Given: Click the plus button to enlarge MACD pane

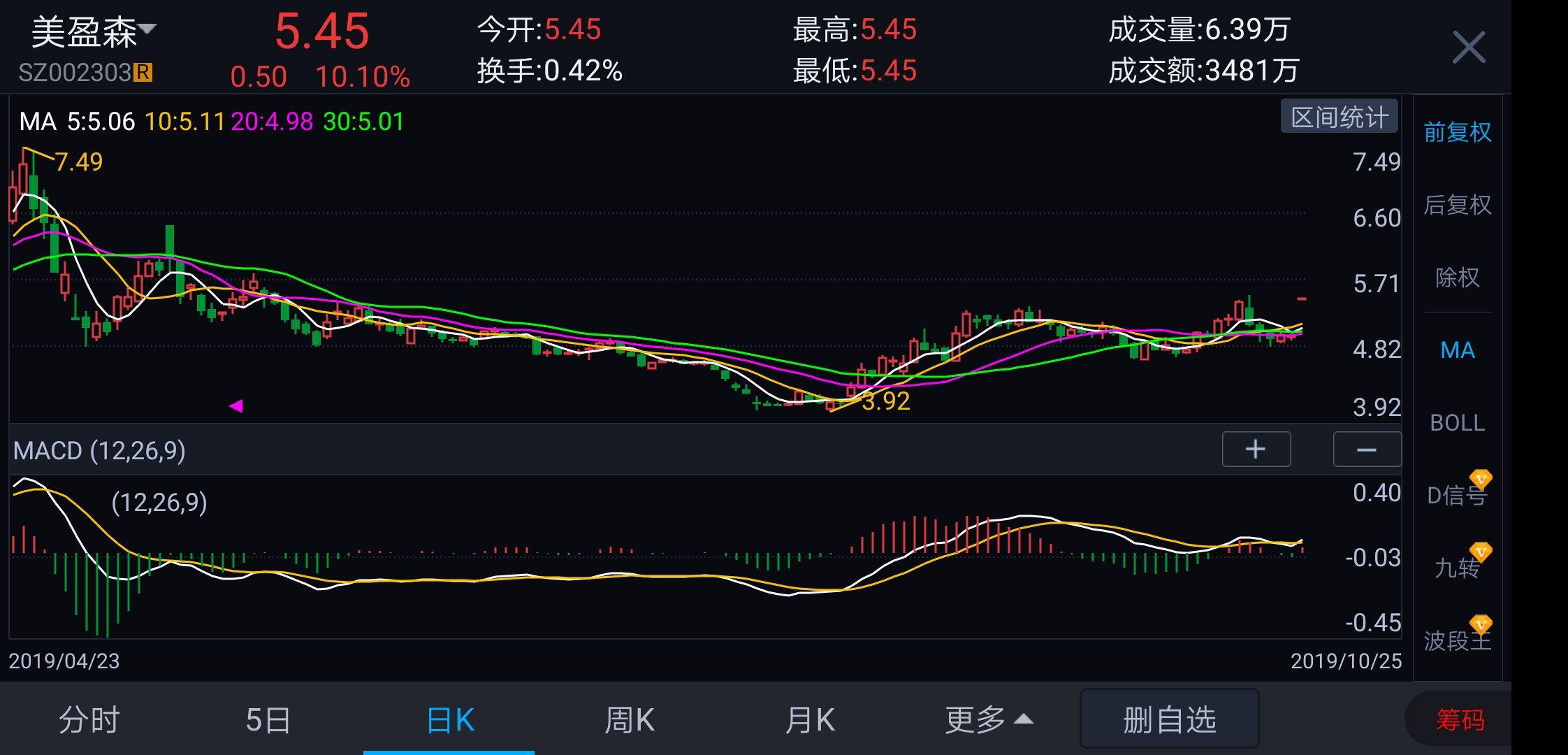Looking at the screenshot, I should pos(1256,450).
